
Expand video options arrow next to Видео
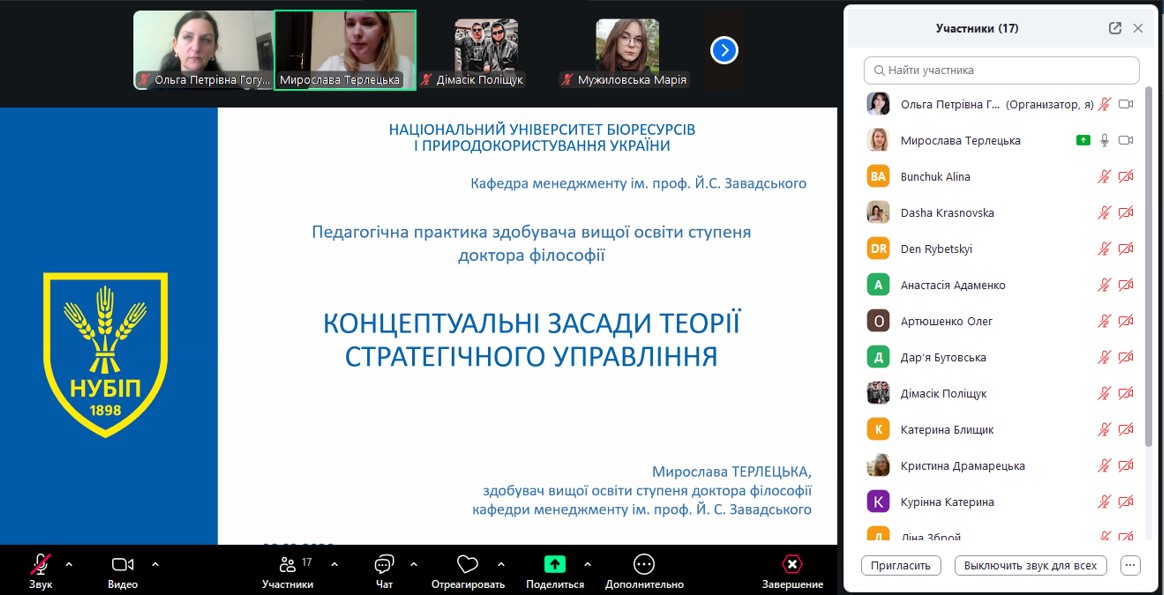click(x=155, y=564)
